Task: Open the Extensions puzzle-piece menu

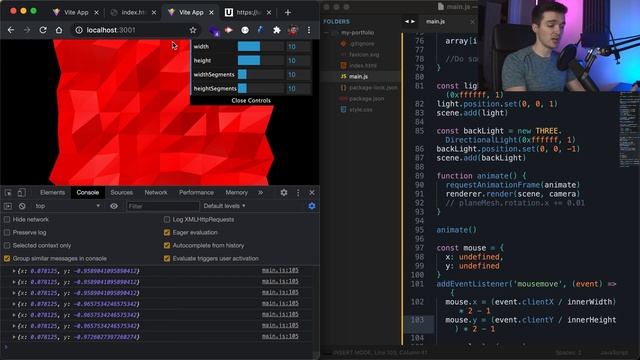Action: click(277, 30)
